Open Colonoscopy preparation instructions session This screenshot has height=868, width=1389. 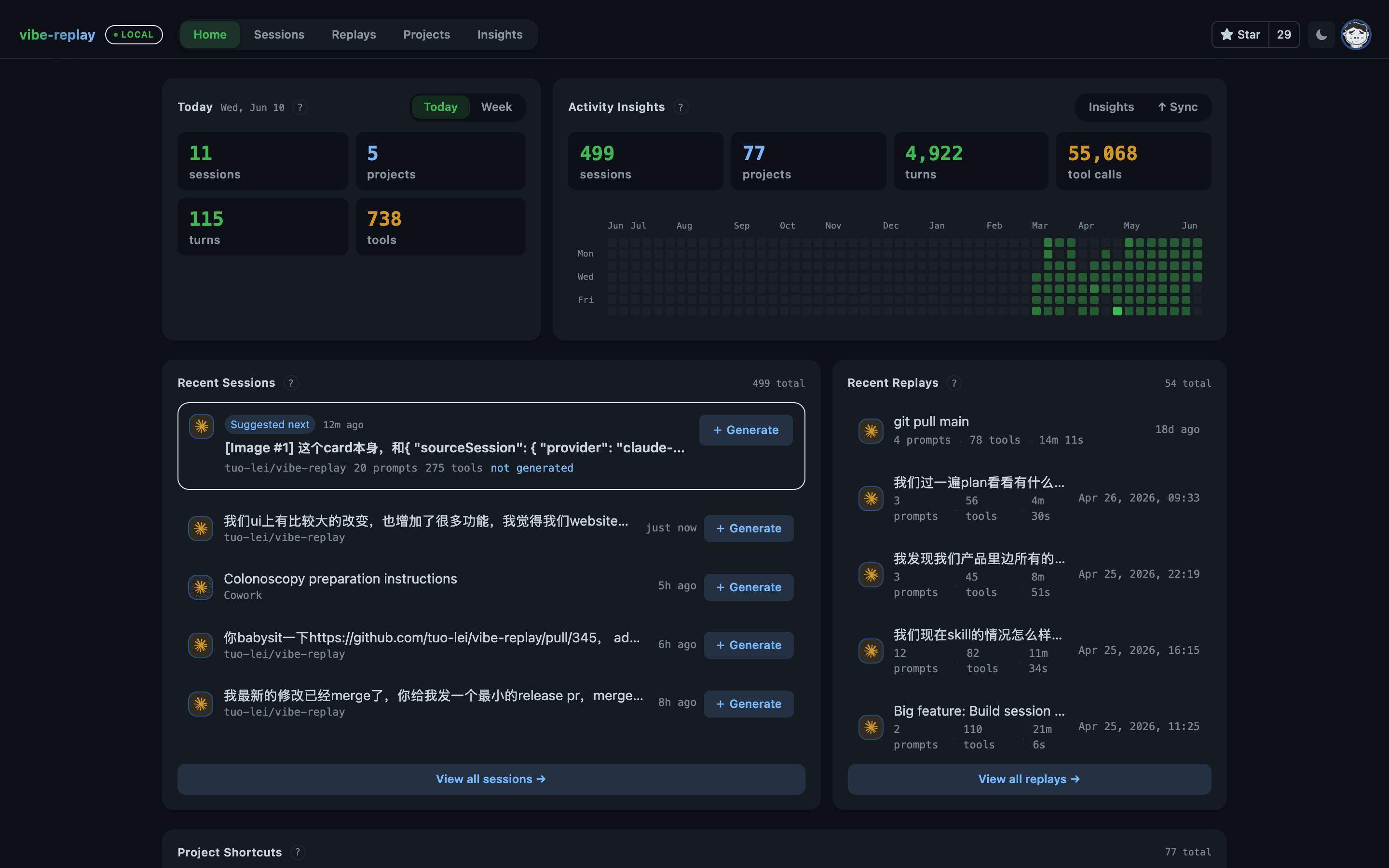[340, 579]
